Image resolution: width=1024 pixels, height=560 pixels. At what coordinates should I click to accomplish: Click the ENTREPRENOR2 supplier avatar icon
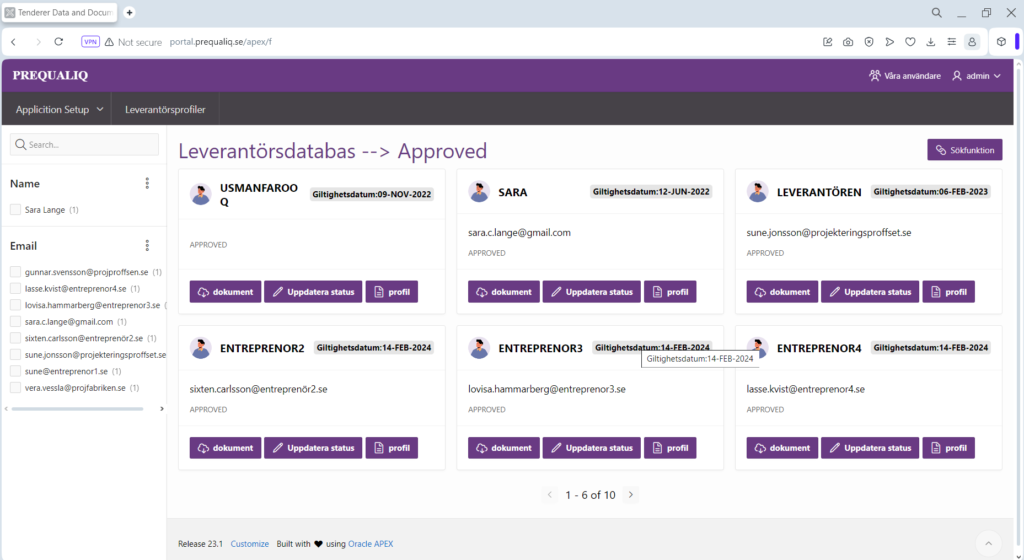click(x=201, y=348)
